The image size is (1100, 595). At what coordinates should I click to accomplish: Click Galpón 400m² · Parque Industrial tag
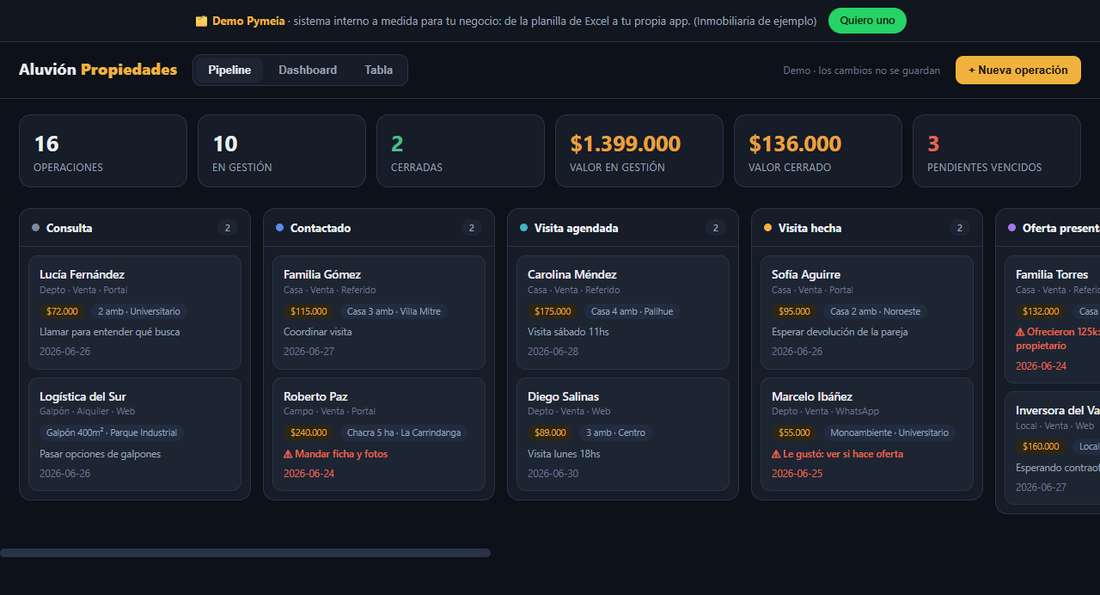[112, 433]
